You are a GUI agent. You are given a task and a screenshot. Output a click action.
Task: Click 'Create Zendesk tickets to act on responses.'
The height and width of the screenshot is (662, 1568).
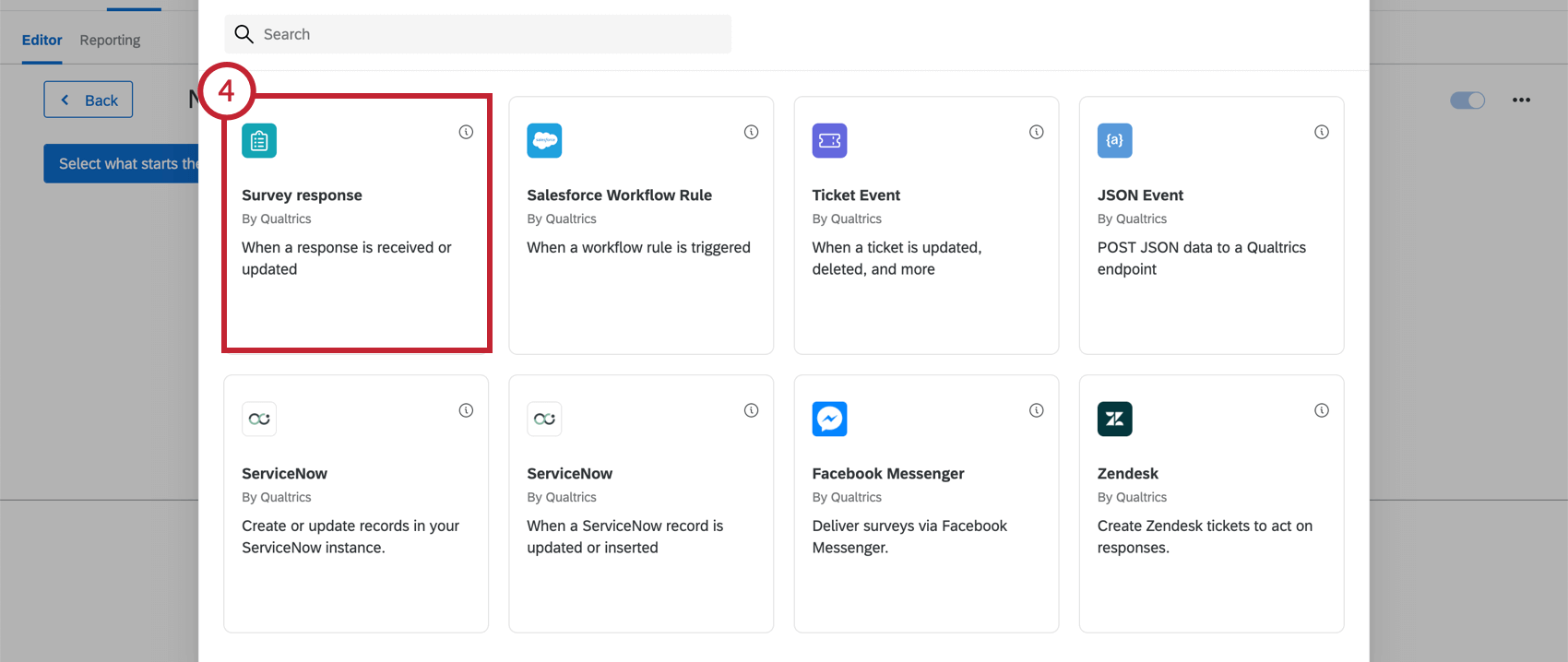[1205, 537]
